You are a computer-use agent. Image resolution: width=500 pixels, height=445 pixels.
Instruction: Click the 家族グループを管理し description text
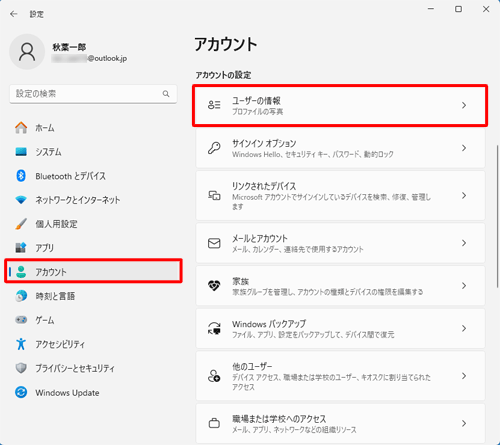[x=327, y=292]
